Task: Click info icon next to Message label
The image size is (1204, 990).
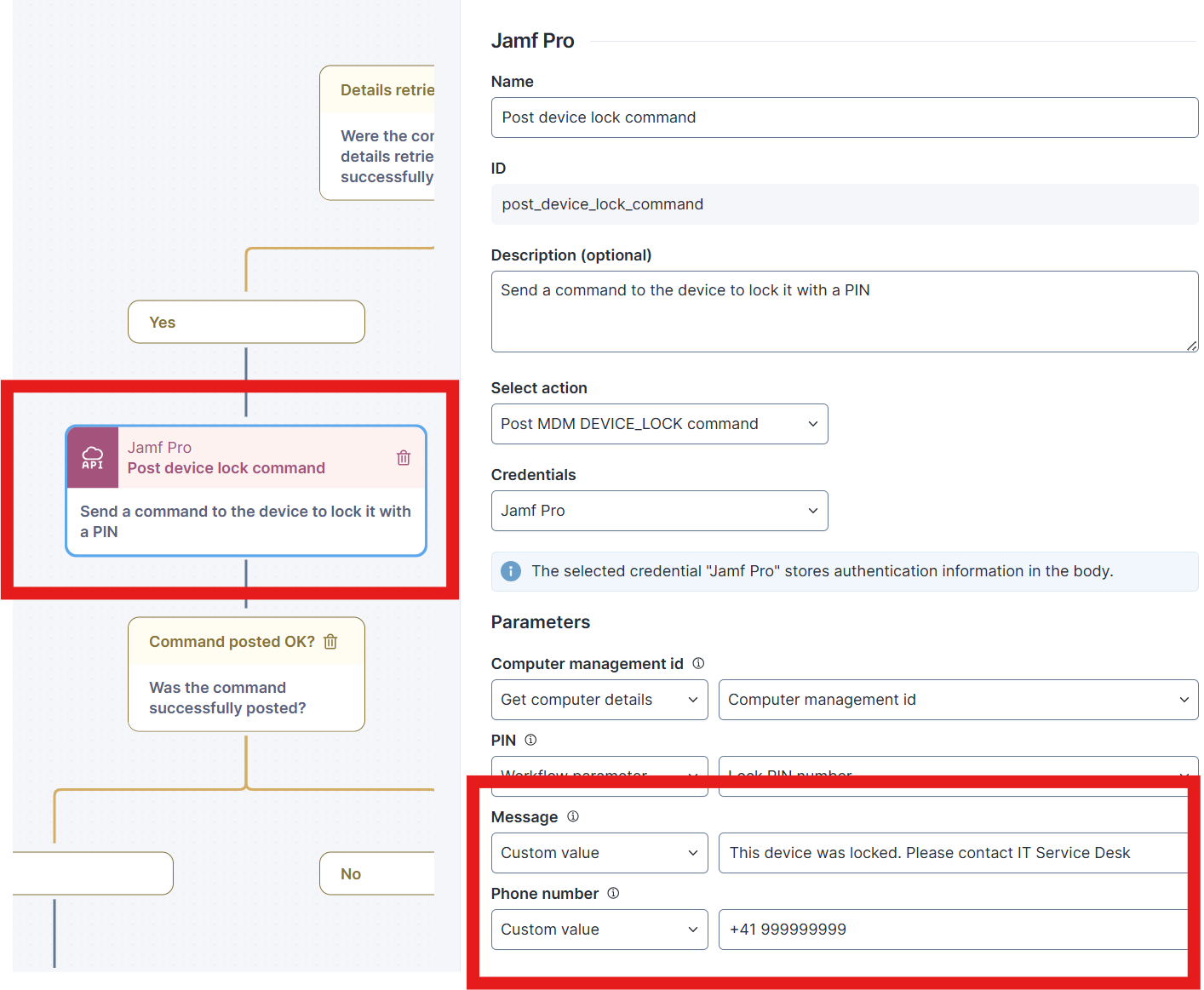Action: (x=573, y=816)
